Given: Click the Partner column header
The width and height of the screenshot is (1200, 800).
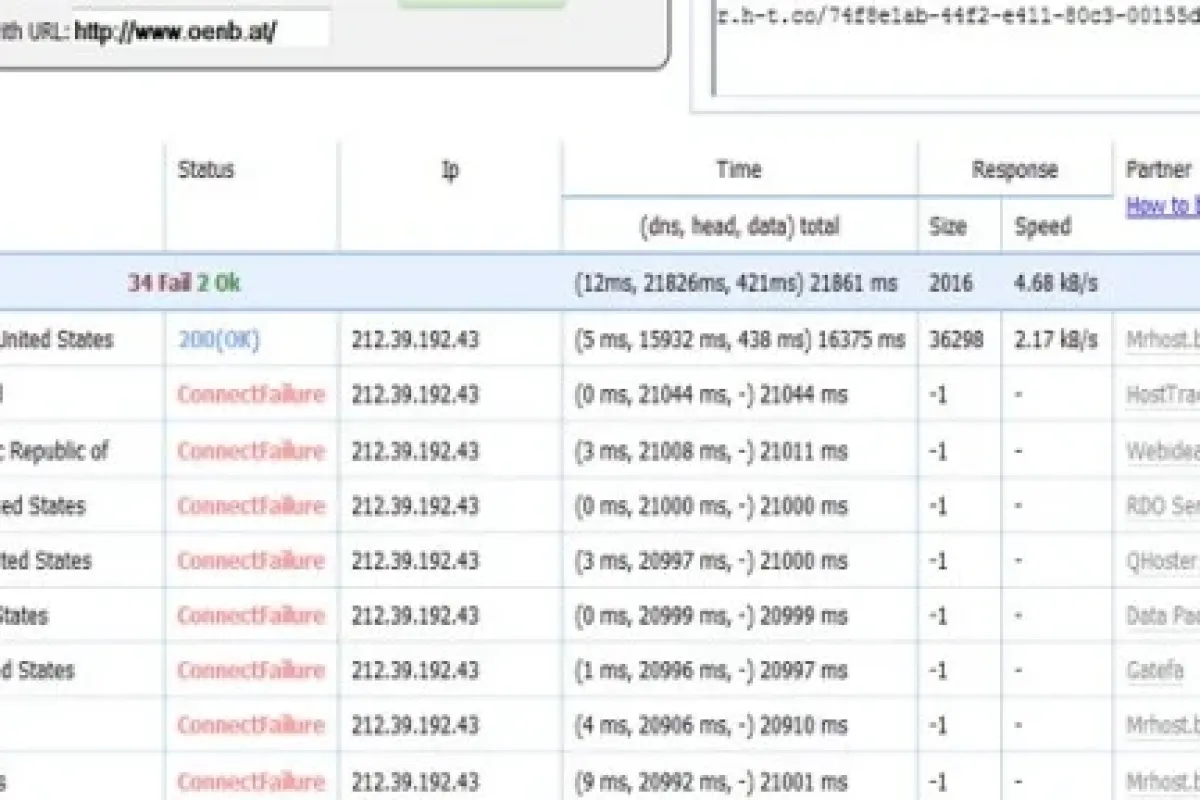Looking at the screenshot, I should point(1159,170).
